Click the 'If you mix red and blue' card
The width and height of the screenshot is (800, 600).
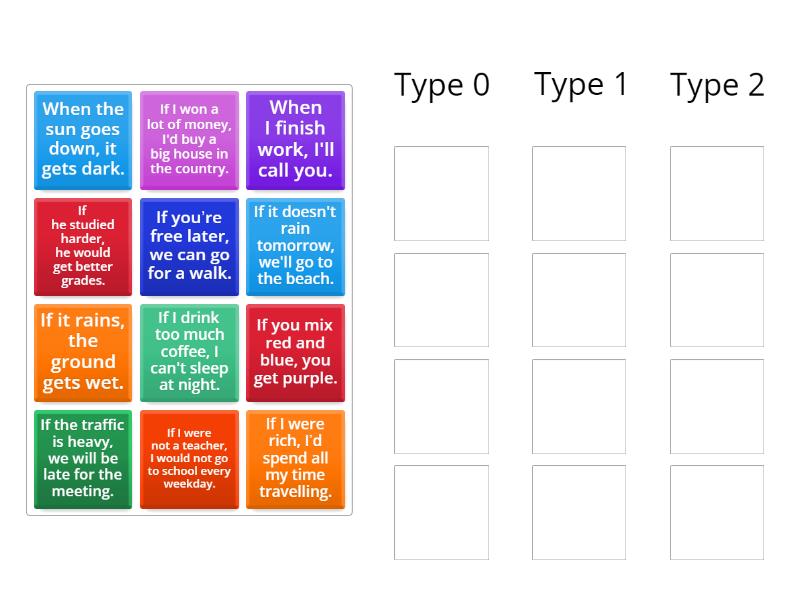click(295, 352)
